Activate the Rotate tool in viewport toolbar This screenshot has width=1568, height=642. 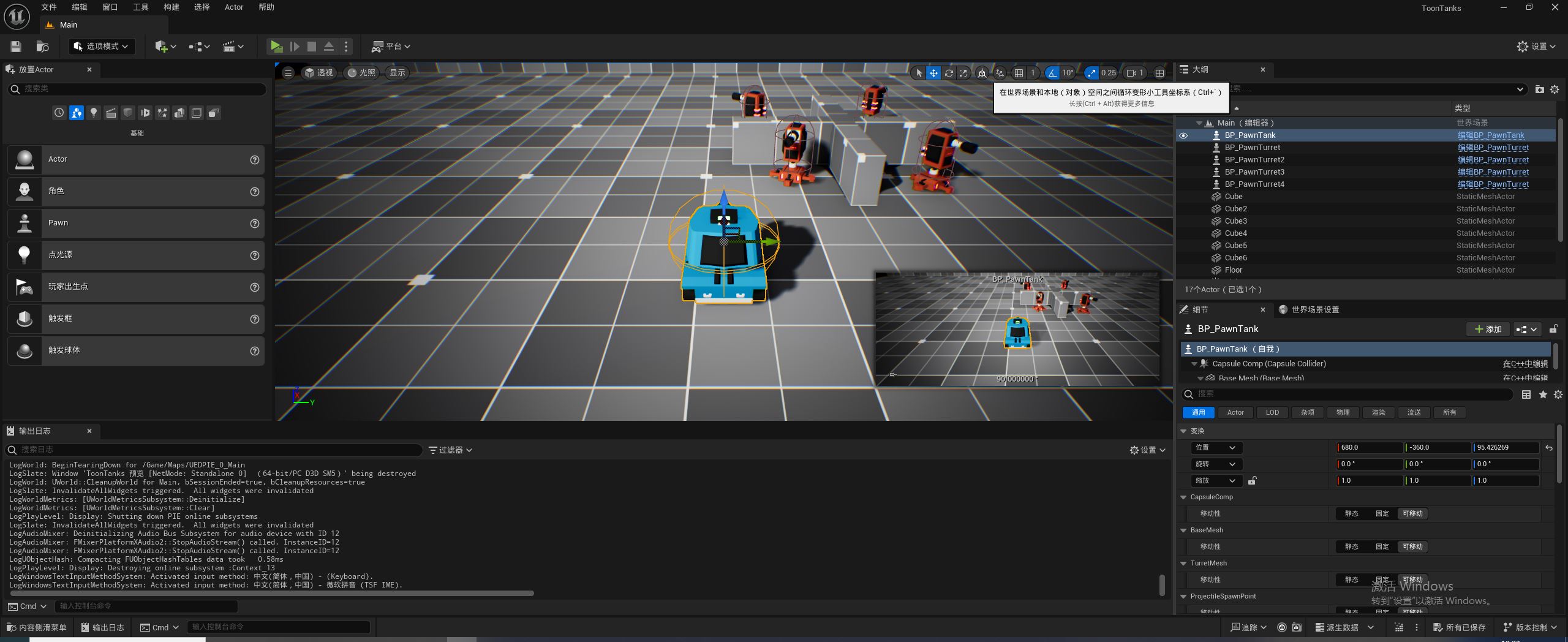tap(948, 73)
